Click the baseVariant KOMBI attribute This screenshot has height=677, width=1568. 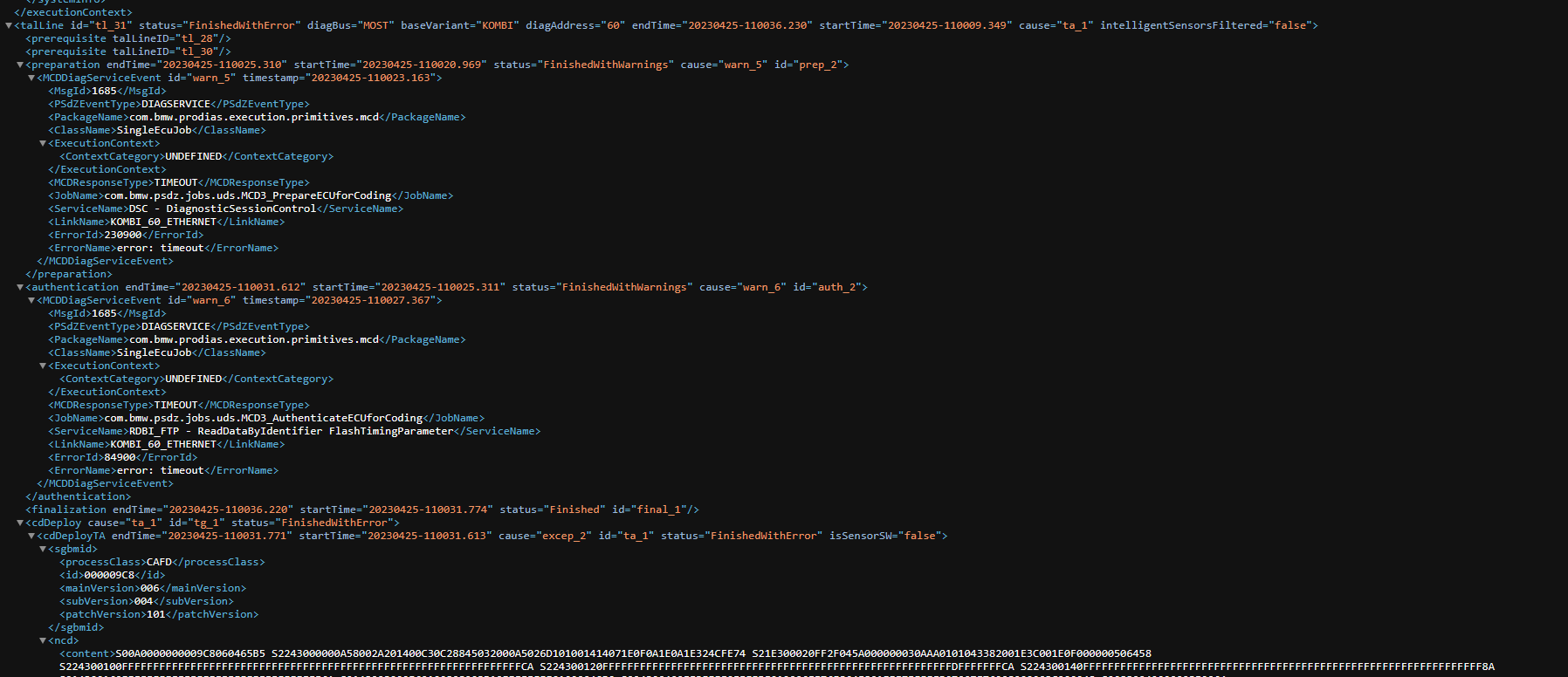click(x=460, y=25)
